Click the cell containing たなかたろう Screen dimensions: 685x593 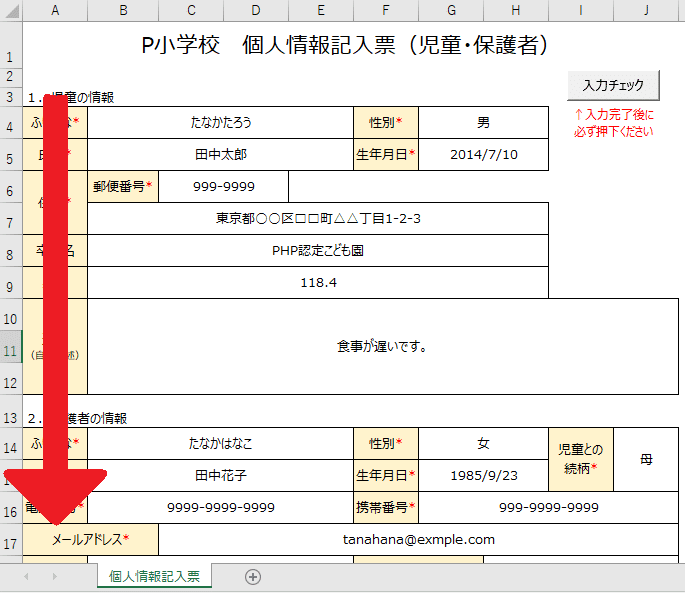(x=221, y=122)
